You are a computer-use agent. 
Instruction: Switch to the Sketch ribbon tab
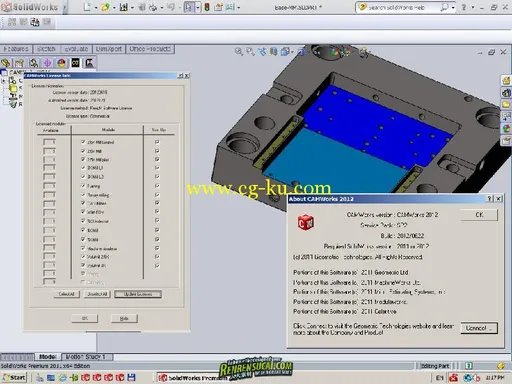[x=46, y=49]
